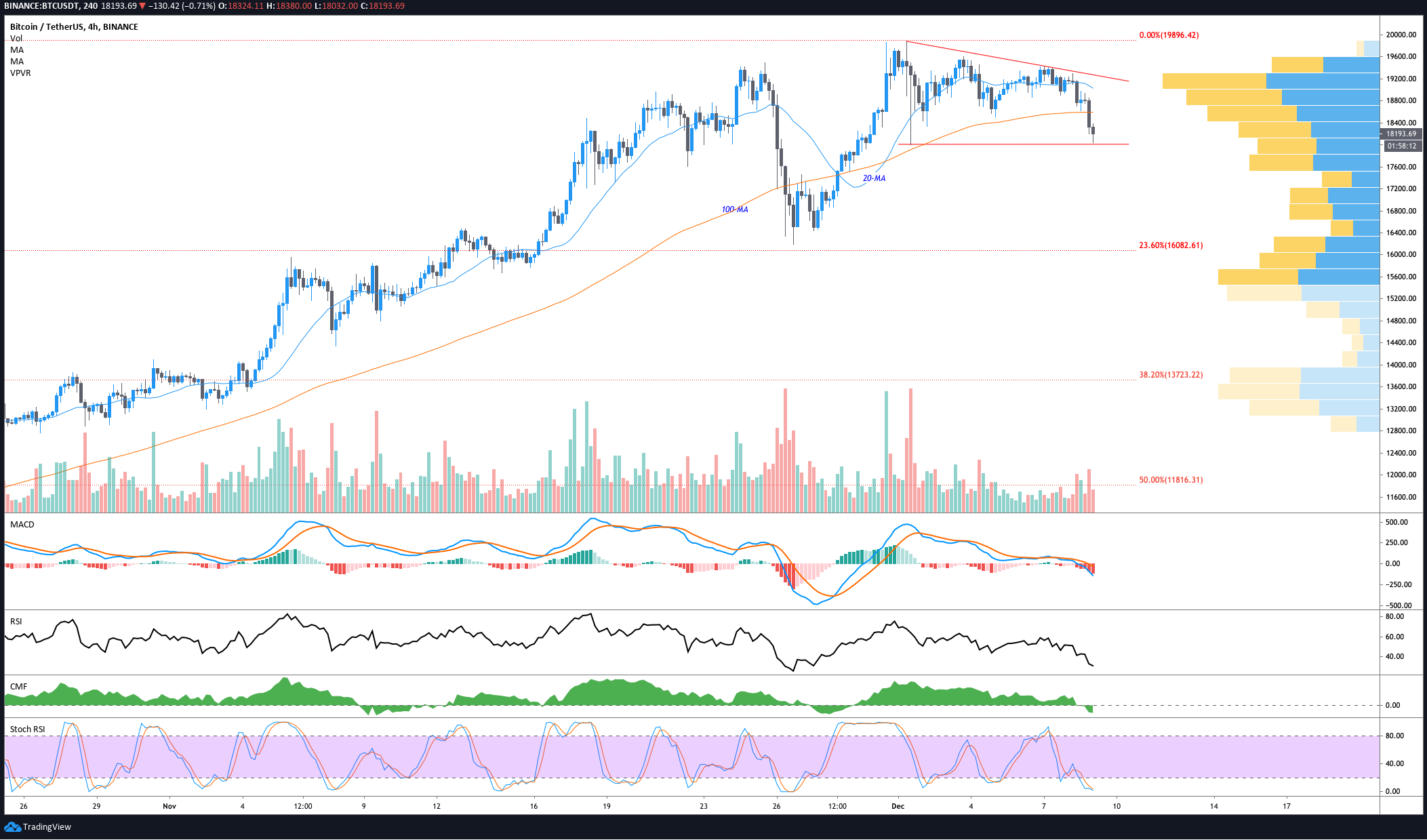Click the 38.20% Fibonacci level label

pos(1171,374)
